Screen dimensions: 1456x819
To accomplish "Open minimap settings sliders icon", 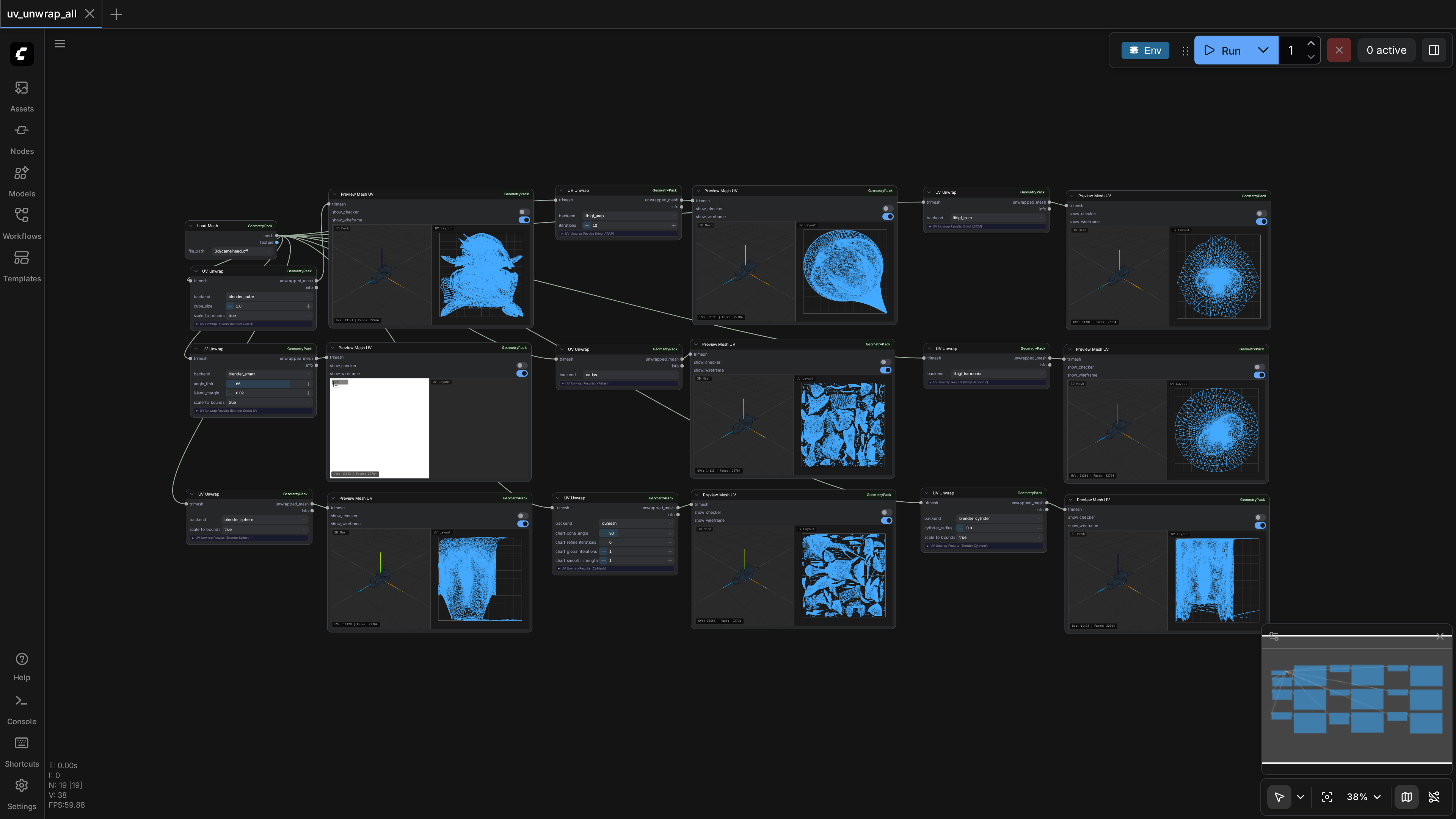I will point(1274,637).
